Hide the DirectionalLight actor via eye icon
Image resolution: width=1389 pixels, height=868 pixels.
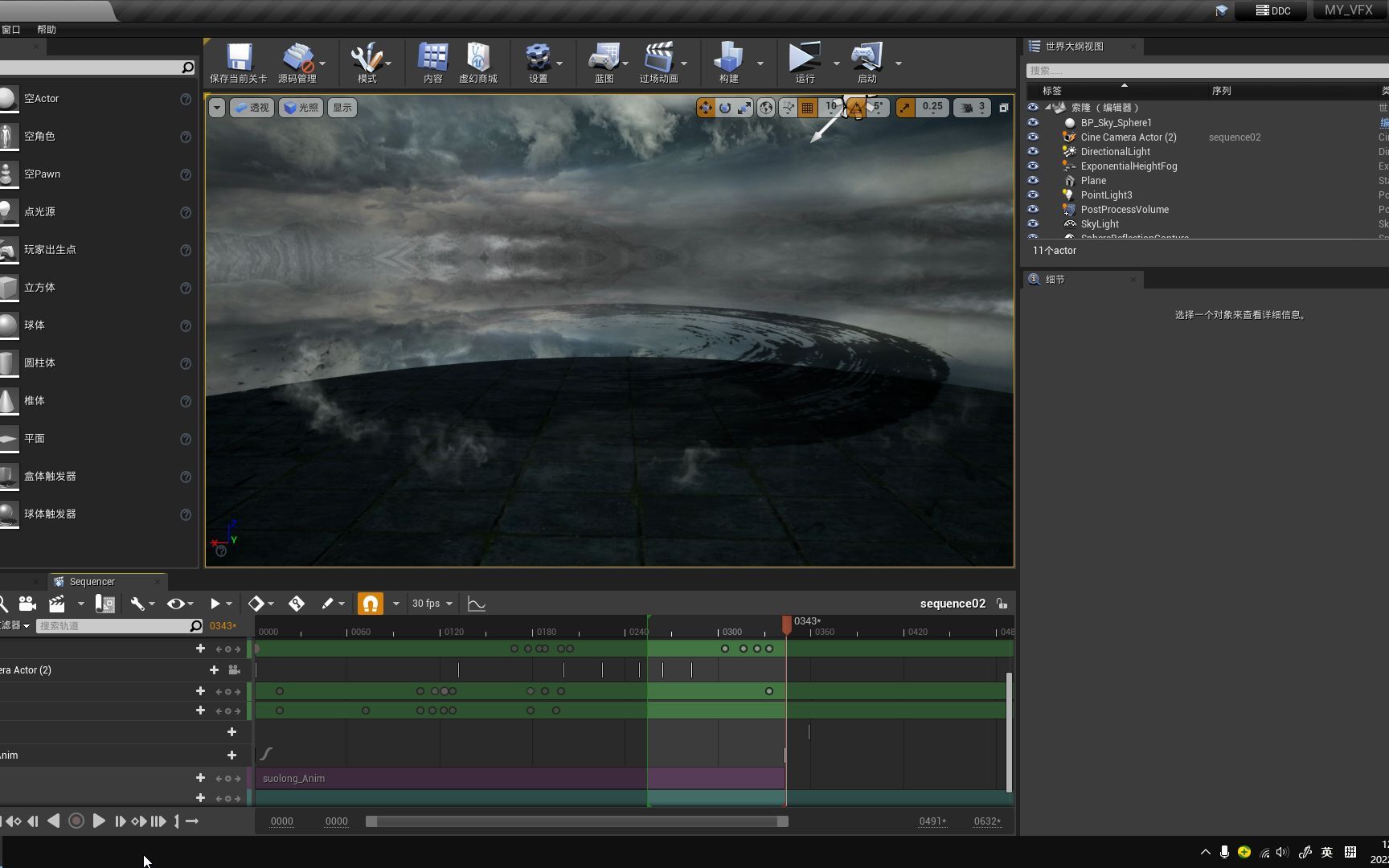[1033, 152]
